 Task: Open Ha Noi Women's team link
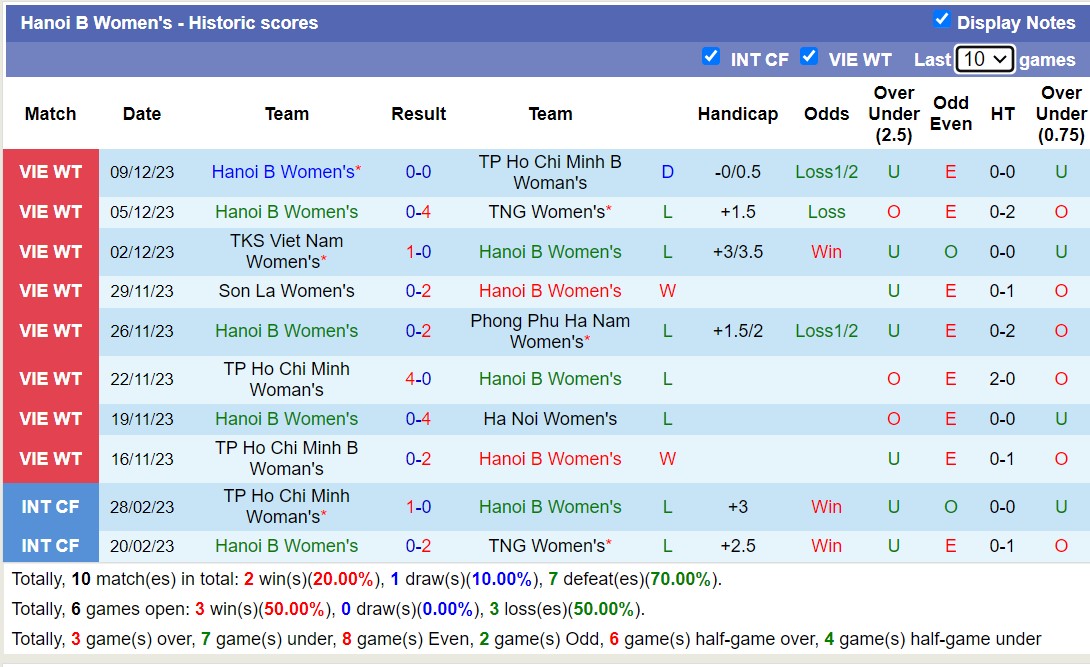click(550, 419)
